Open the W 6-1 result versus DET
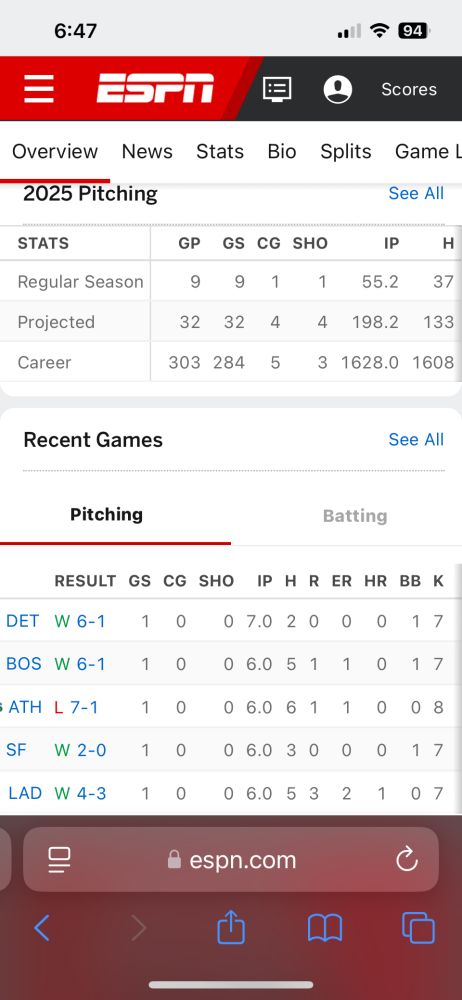 pyautogui.click(x=80, y=621)
